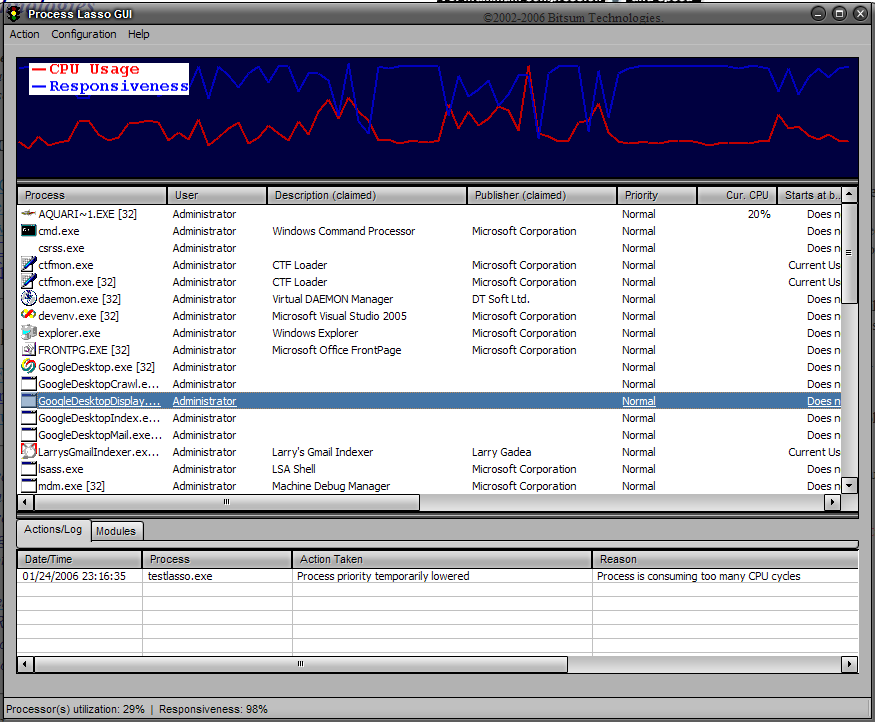The width and height of the screenshot is (875, 722).
Task: Switch to the Modules tab
Action: [x=117, y=531]
